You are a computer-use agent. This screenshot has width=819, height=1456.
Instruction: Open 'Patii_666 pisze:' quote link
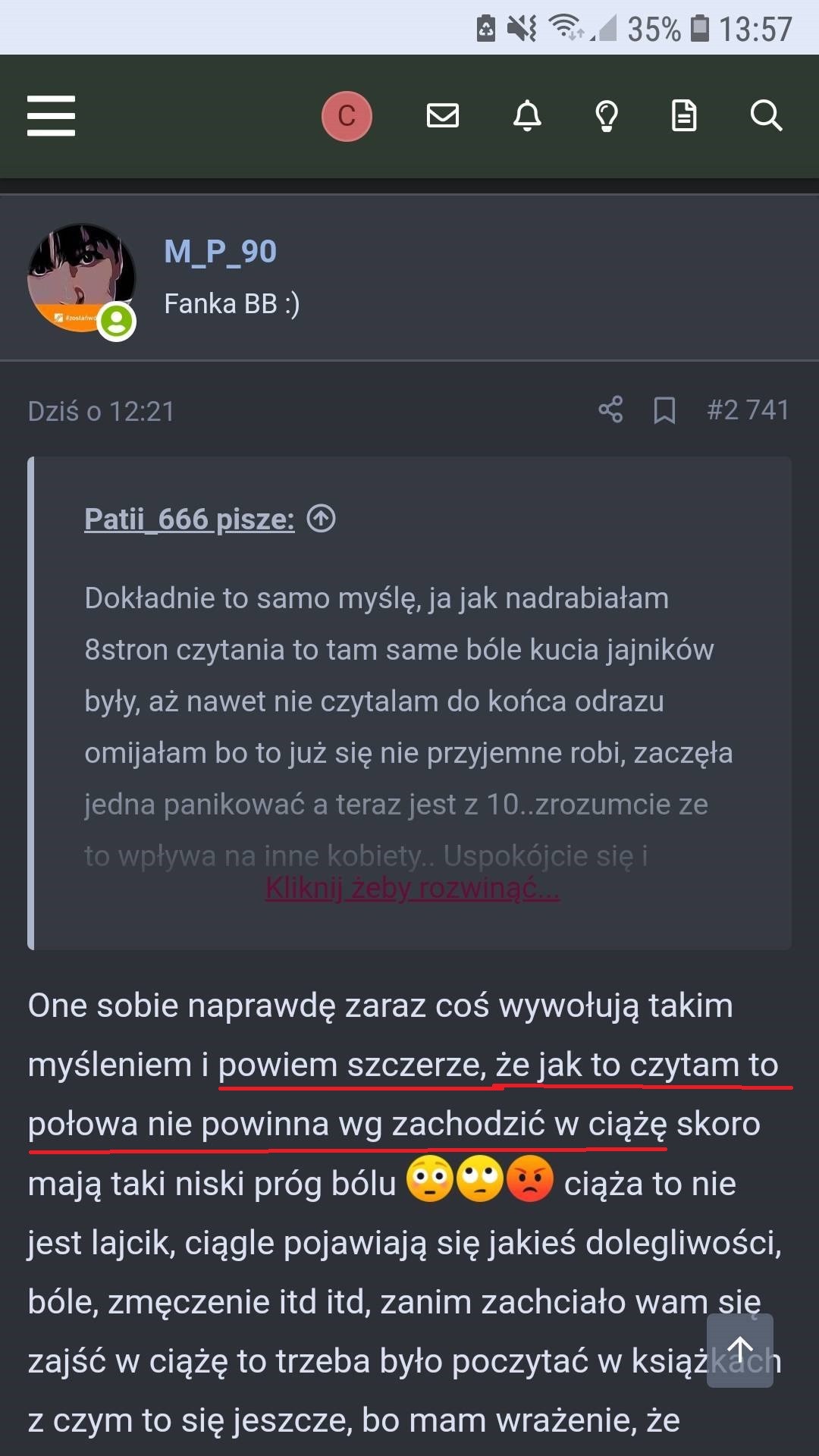(x=190, y=519)
